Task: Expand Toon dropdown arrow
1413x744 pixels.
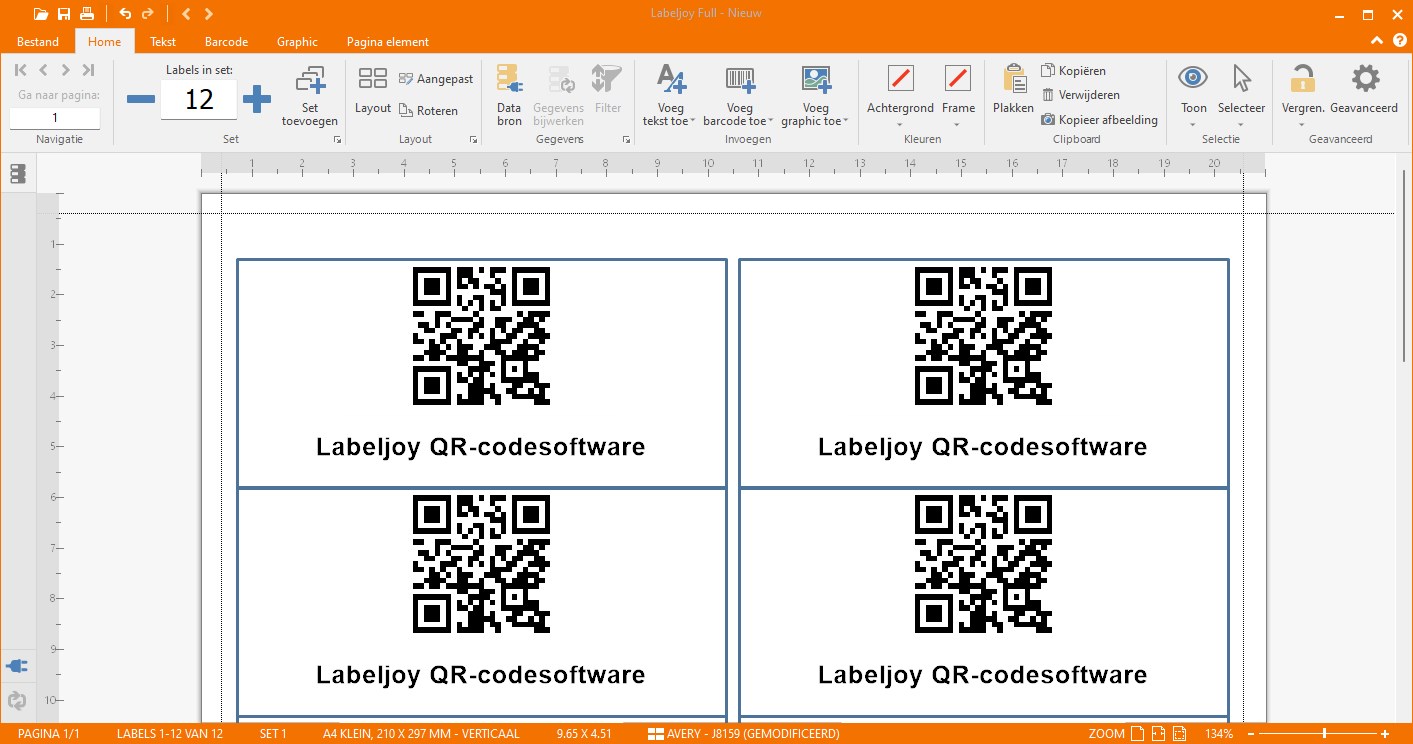Action: click(1193, 125)
